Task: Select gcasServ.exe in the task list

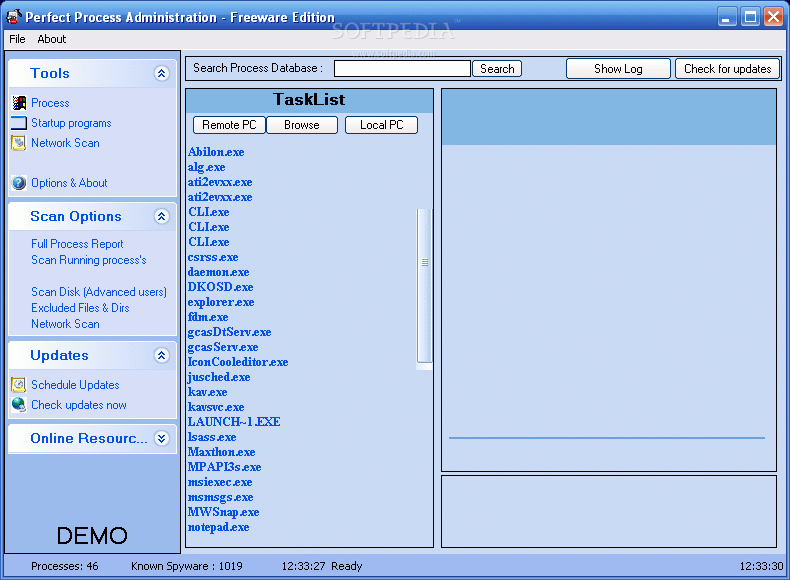Action: (223, 347)
